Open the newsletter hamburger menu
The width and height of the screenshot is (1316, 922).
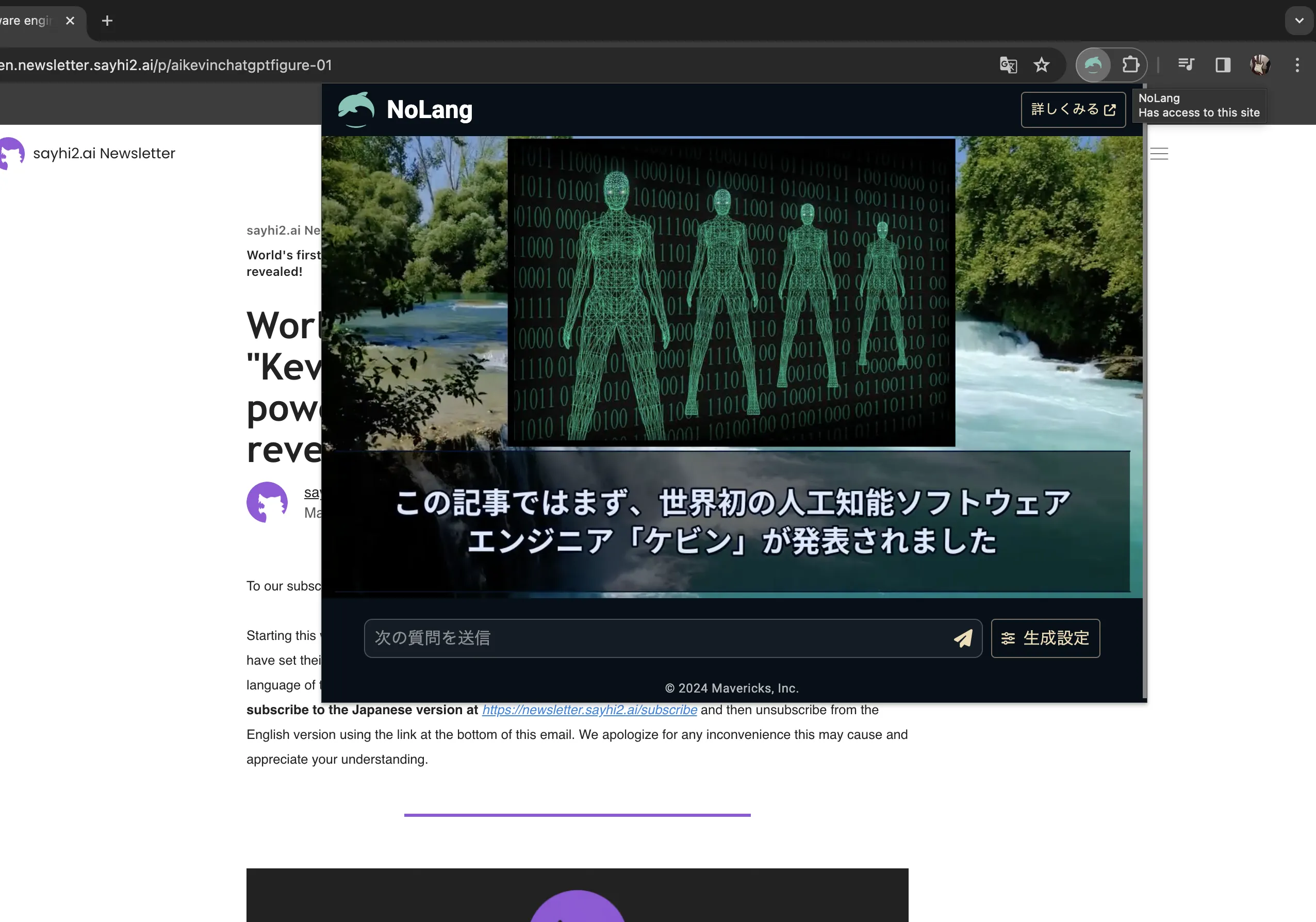click(1159, 154)
